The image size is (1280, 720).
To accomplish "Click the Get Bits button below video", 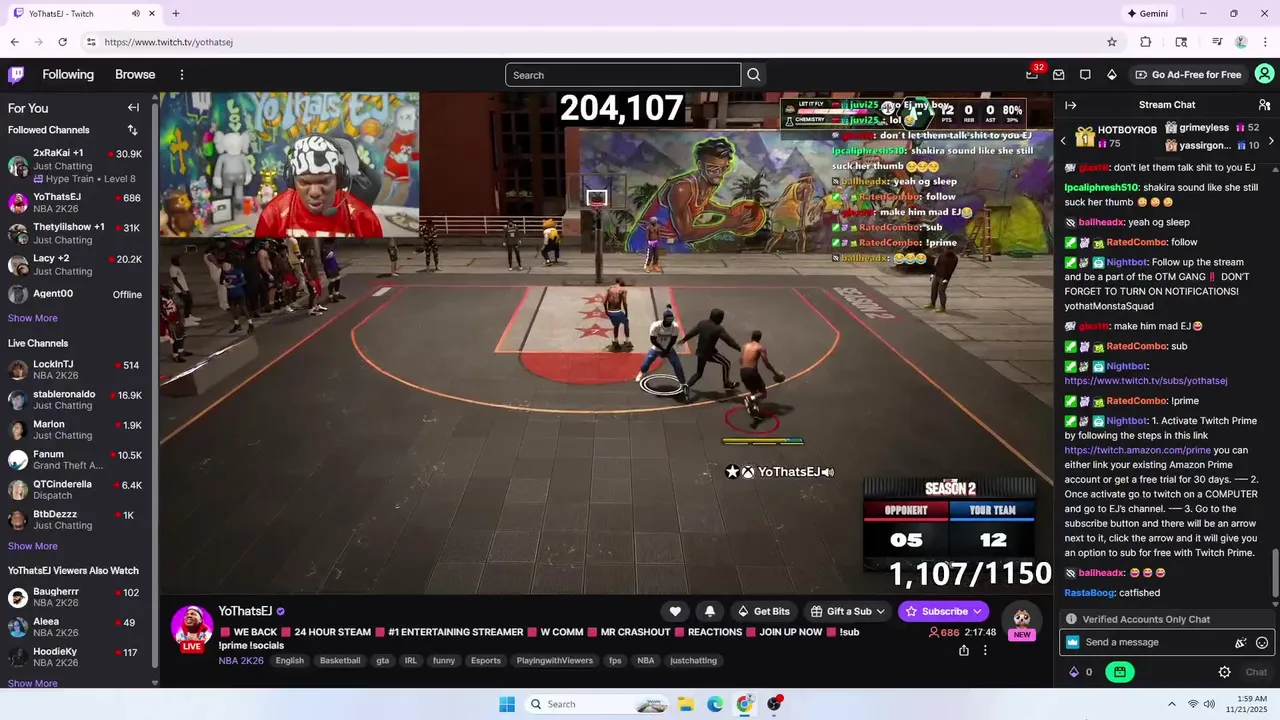I will (764, 611).
